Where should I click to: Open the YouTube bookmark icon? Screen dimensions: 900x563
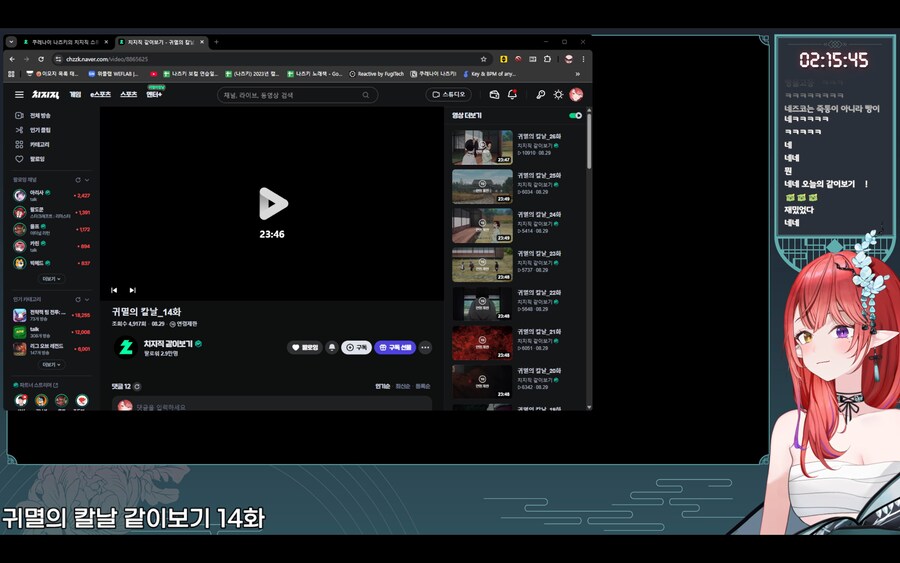pos(153,74)
